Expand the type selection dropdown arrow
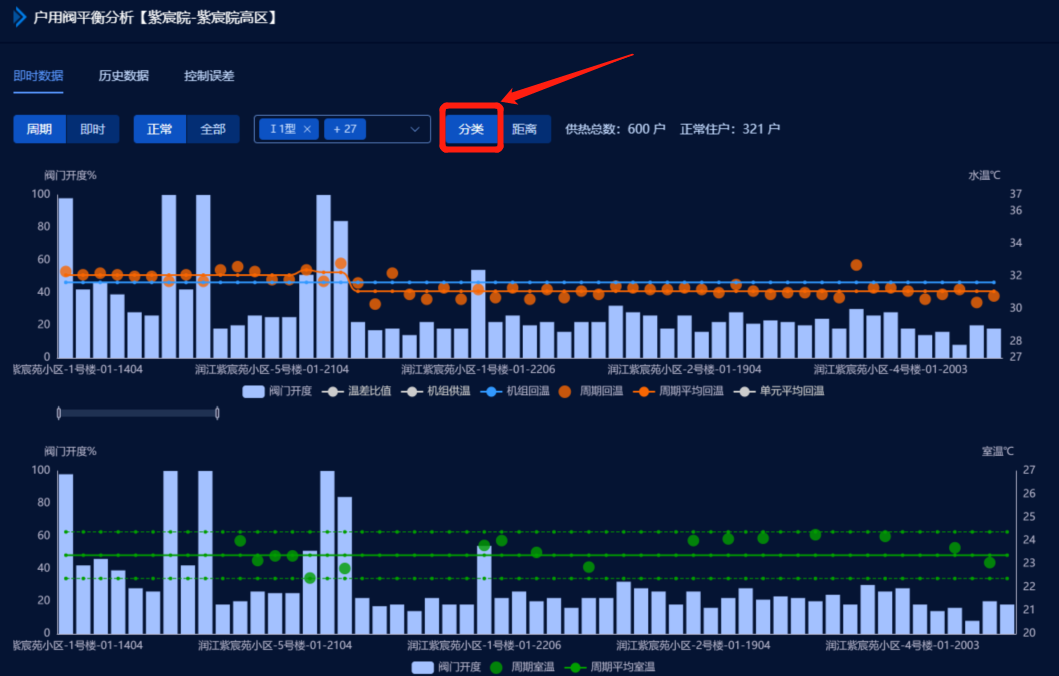1059x676 pixels. pyautogui.click(x=415, y=129)
